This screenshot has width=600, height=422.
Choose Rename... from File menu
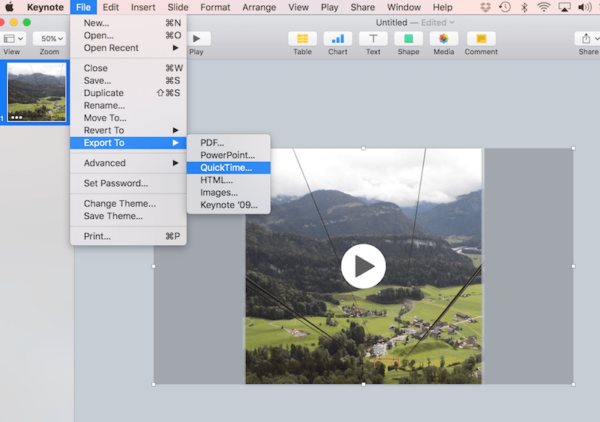(128, 106)
